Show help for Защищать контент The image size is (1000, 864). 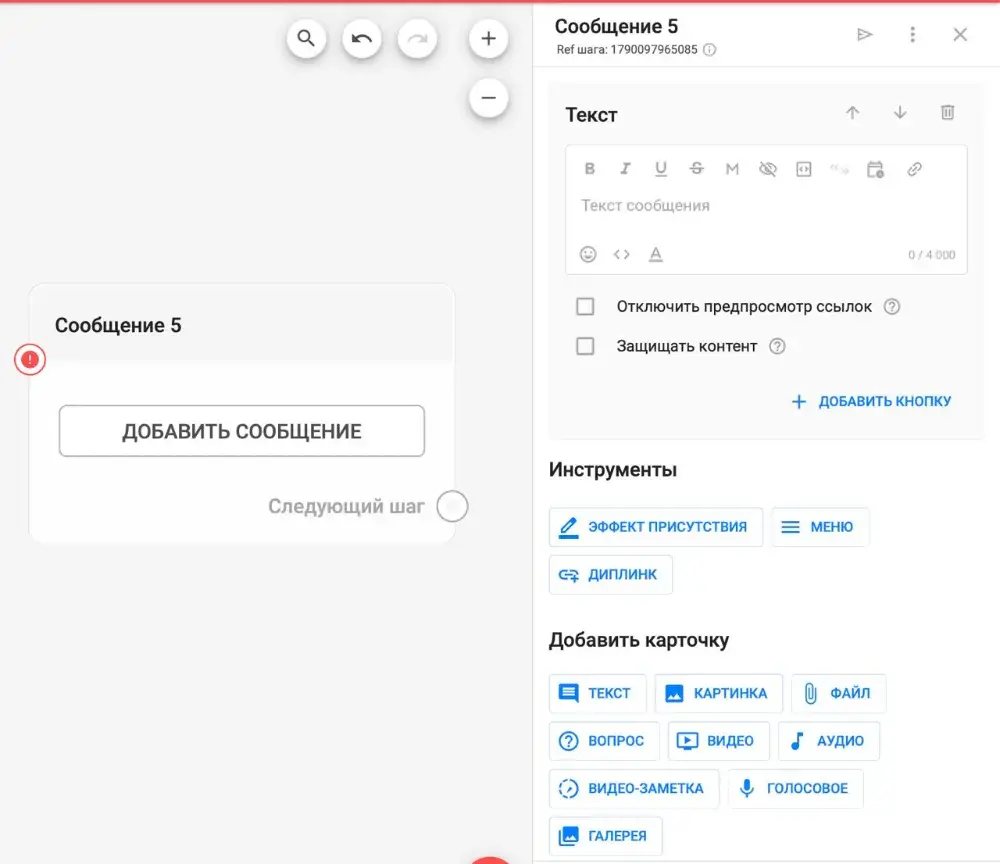777,346
